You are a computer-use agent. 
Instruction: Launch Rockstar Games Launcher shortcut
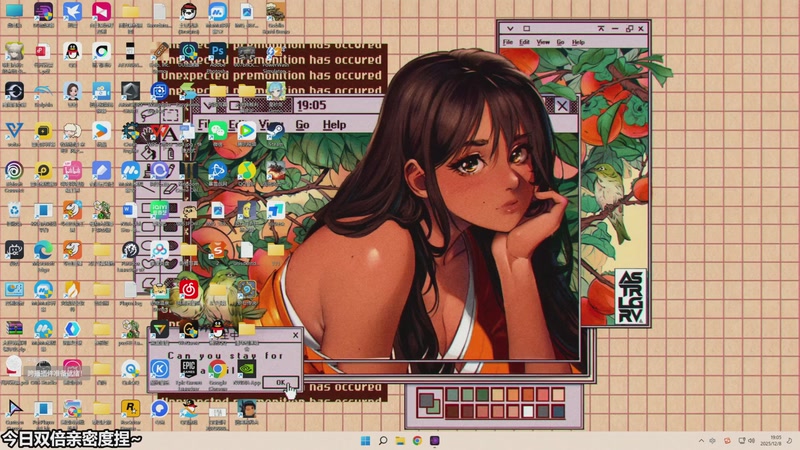click(x=130, y=408)
